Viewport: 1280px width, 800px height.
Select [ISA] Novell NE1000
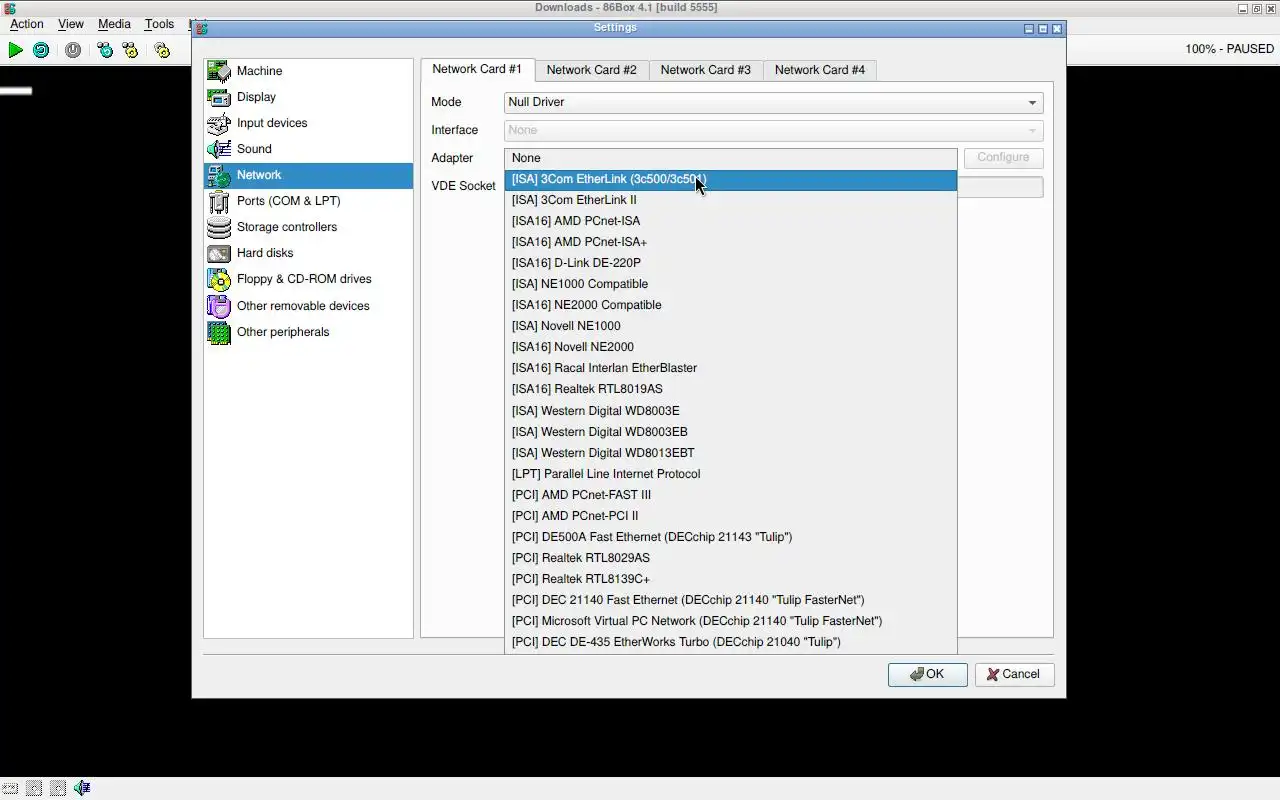click(x=731, y=326)
